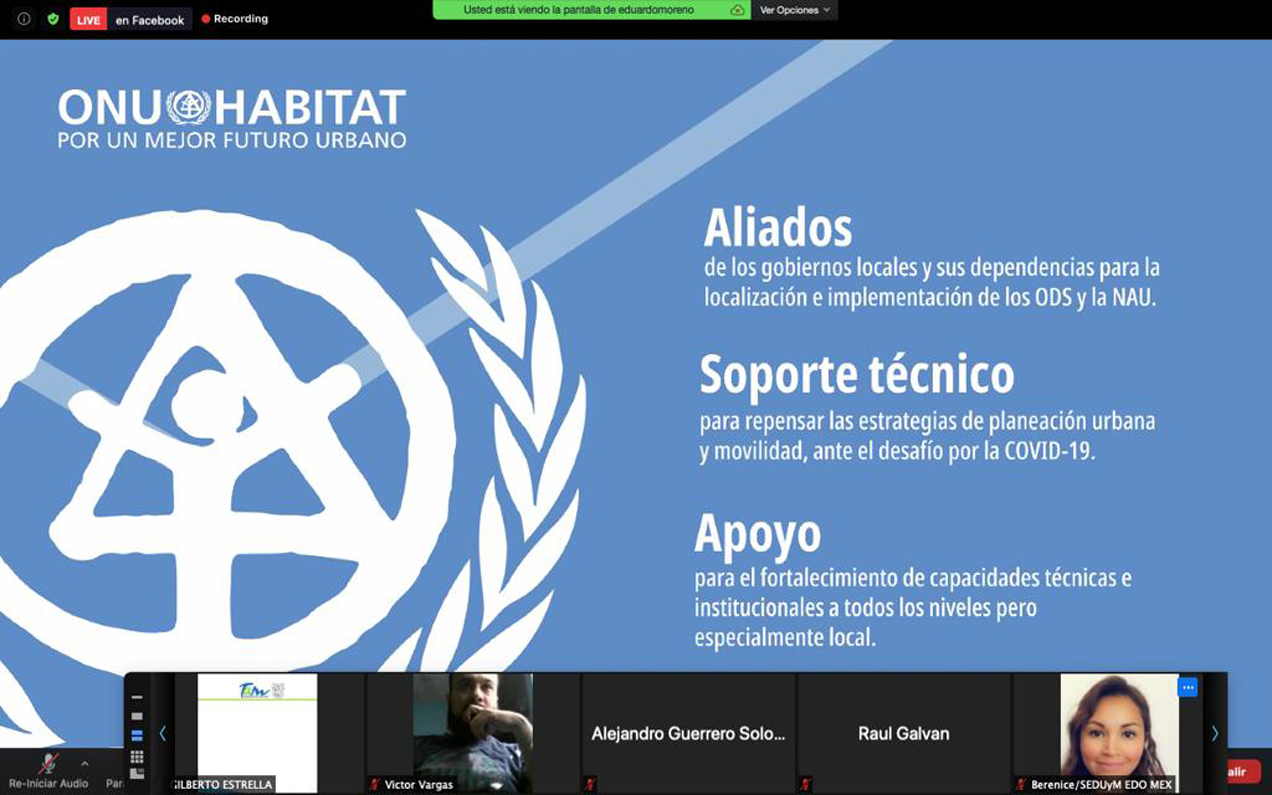The height and width of the screenshot is (795, 1272).
Task: Click the meeting info icon
Action: pyautogui.click(x=24, y=19)
